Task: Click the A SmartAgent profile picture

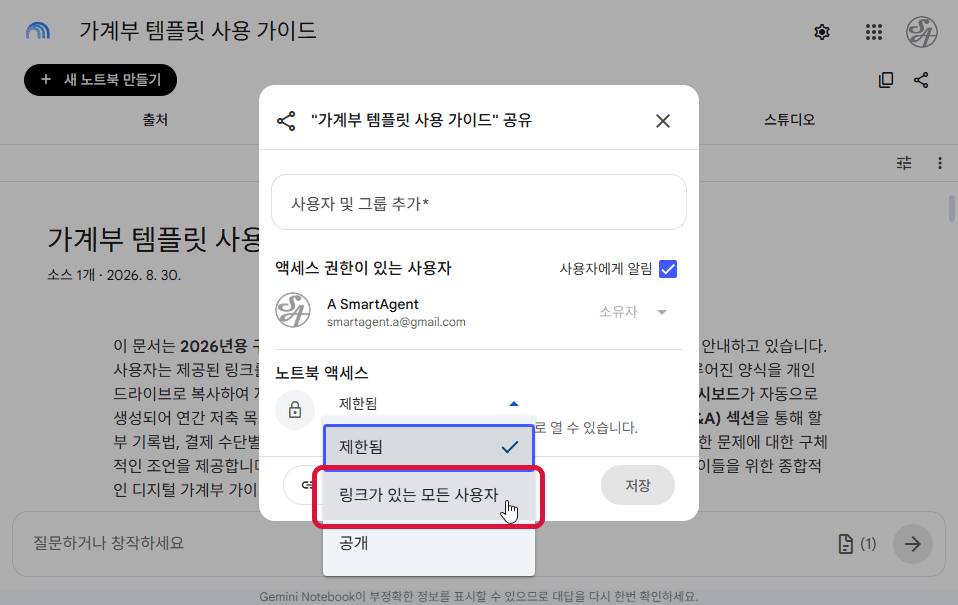Action: [x=293, y=310]
